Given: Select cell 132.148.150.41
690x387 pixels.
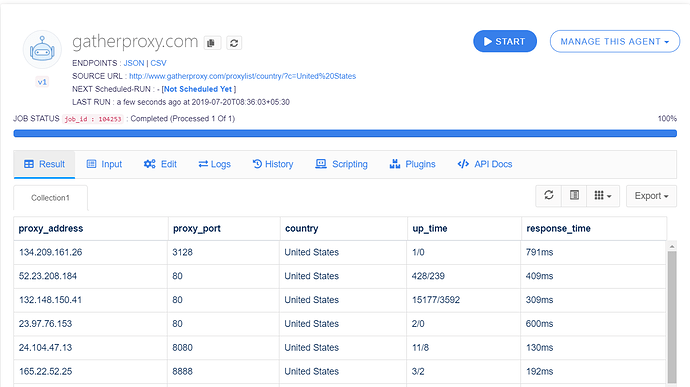Looking at the screenshot, I should [x=91, y=300].
